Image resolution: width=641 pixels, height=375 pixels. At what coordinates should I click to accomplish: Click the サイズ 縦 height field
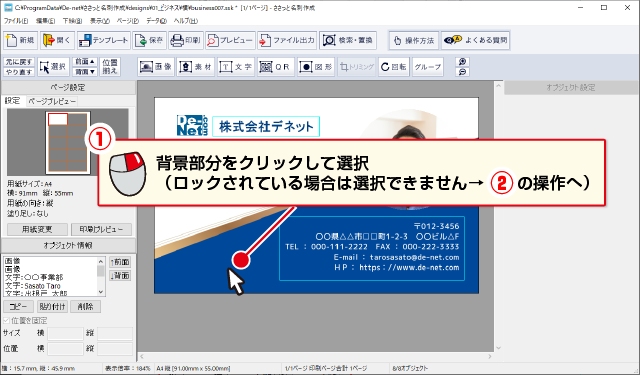[x=115, y=333]
